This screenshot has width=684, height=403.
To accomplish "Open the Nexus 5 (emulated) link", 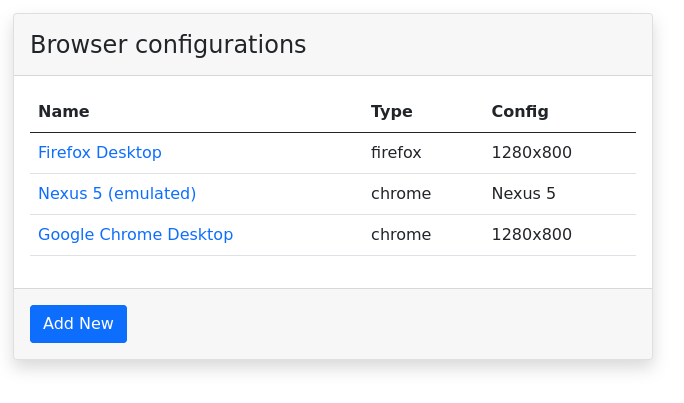I will [x=117, y=194].
